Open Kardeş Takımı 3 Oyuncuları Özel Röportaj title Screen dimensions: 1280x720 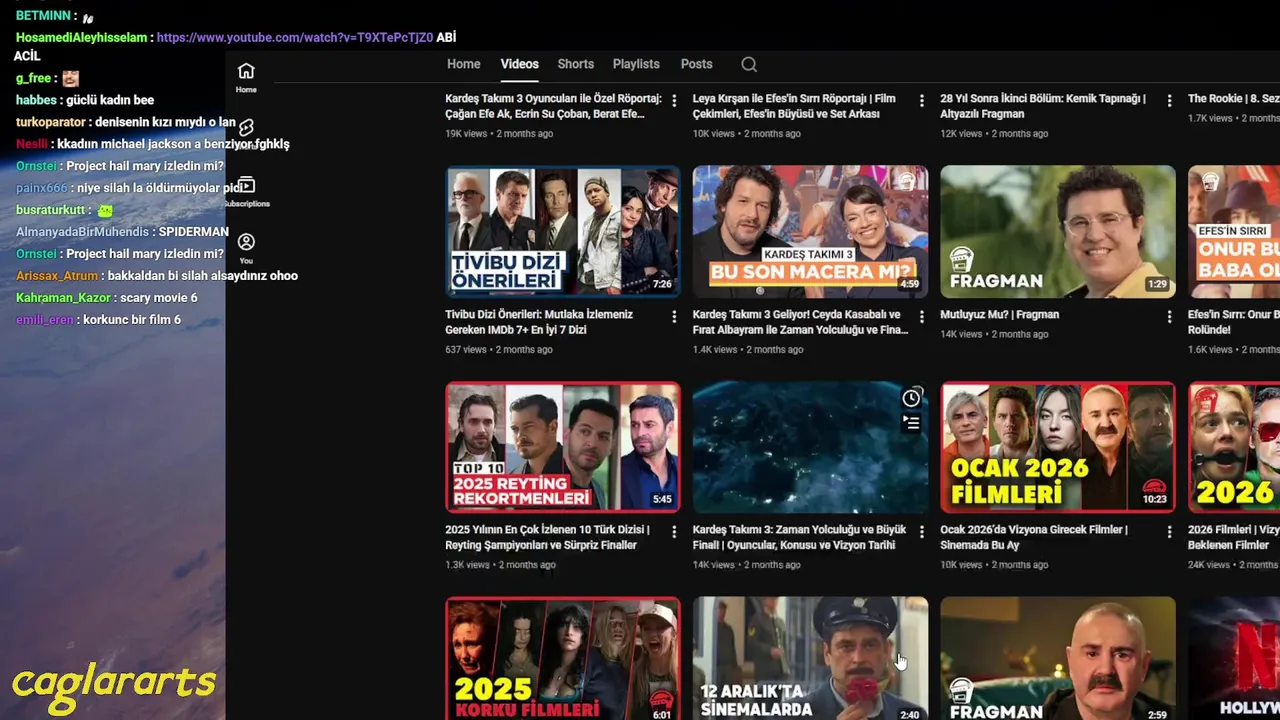tap(553, 106)
